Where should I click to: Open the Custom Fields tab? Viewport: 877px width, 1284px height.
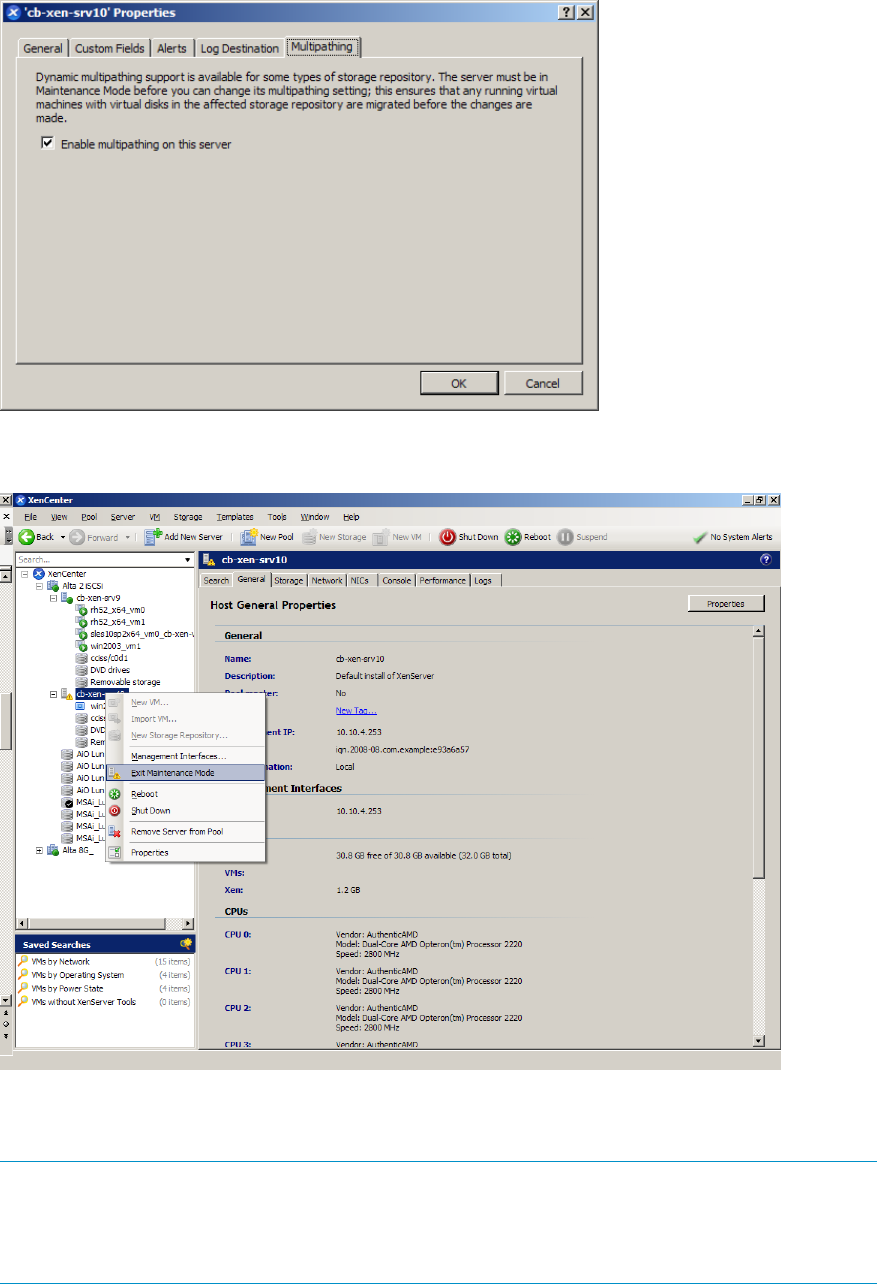click(x=109, y=48)
